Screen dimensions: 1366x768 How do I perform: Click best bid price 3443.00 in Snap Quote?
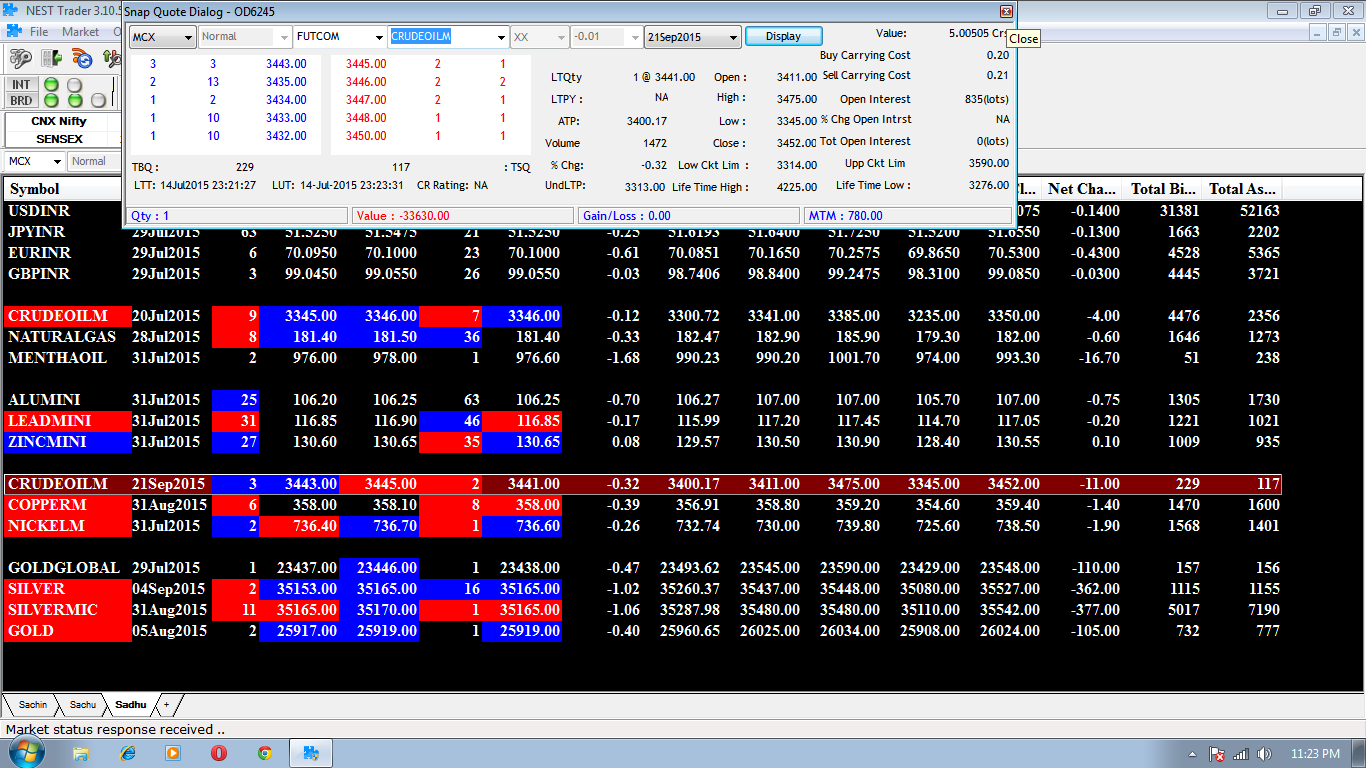click(x=286, y=64)
